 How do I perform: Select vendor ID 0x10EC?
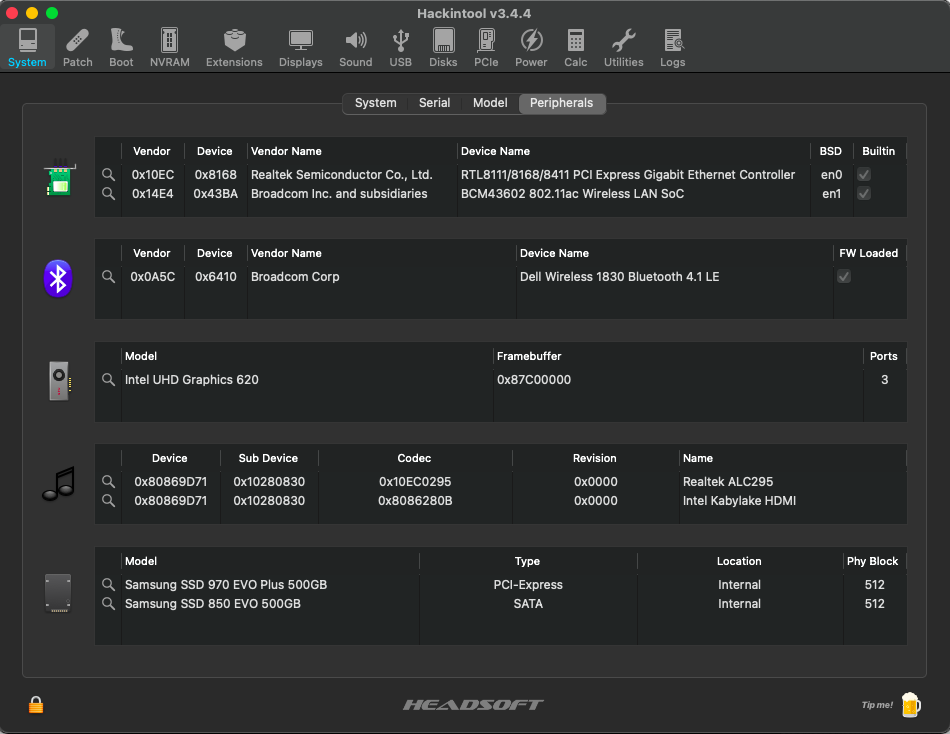(153, 175)
